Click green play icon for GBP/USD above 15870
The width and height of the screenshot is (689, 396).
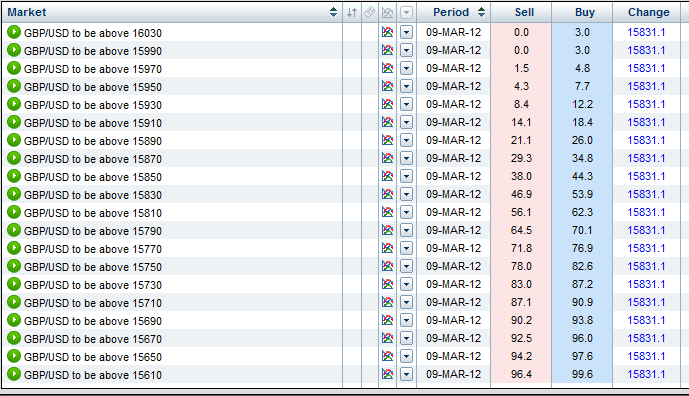(x=14, y=158)
